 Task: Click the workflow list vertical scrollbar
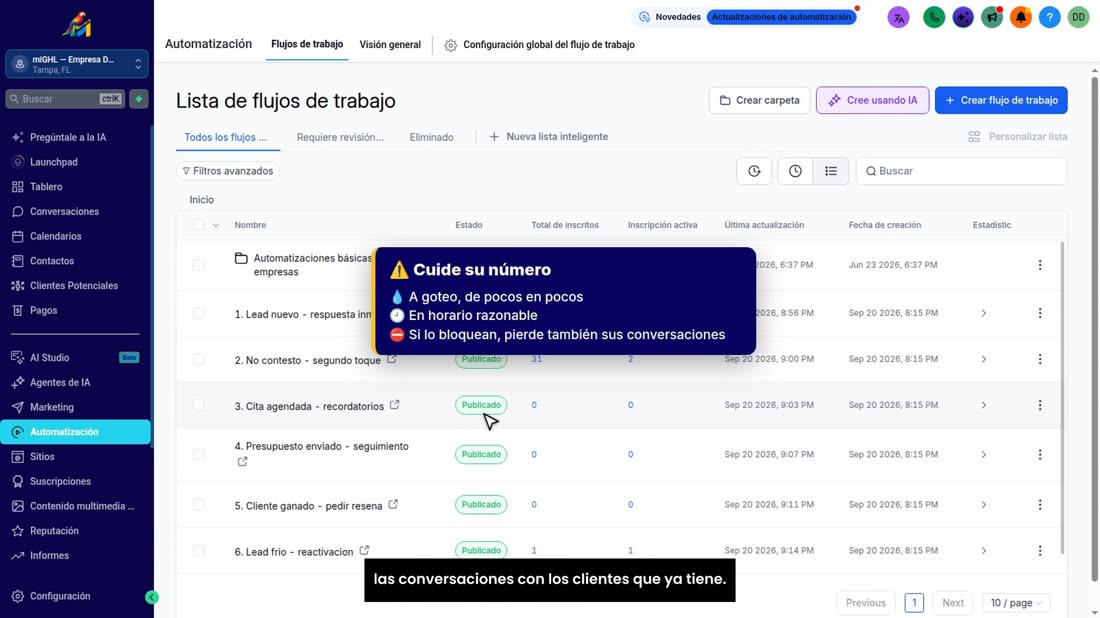1061,396
